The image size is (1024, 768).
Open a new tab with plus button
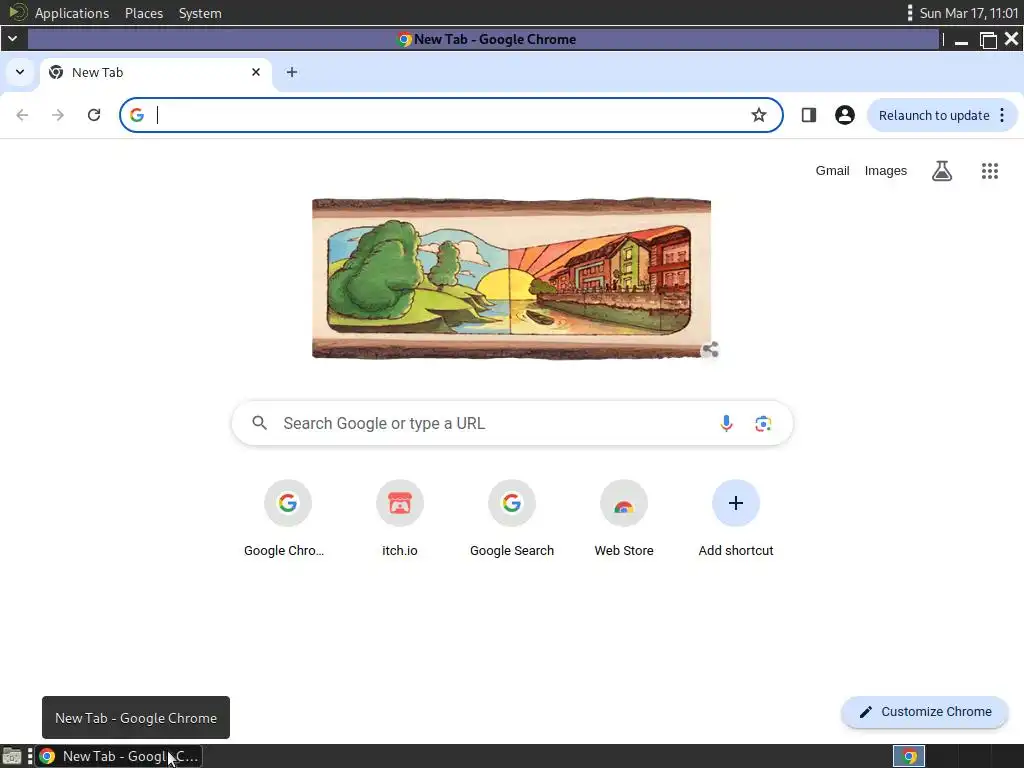pyautogui.click(x=292, y=72)
